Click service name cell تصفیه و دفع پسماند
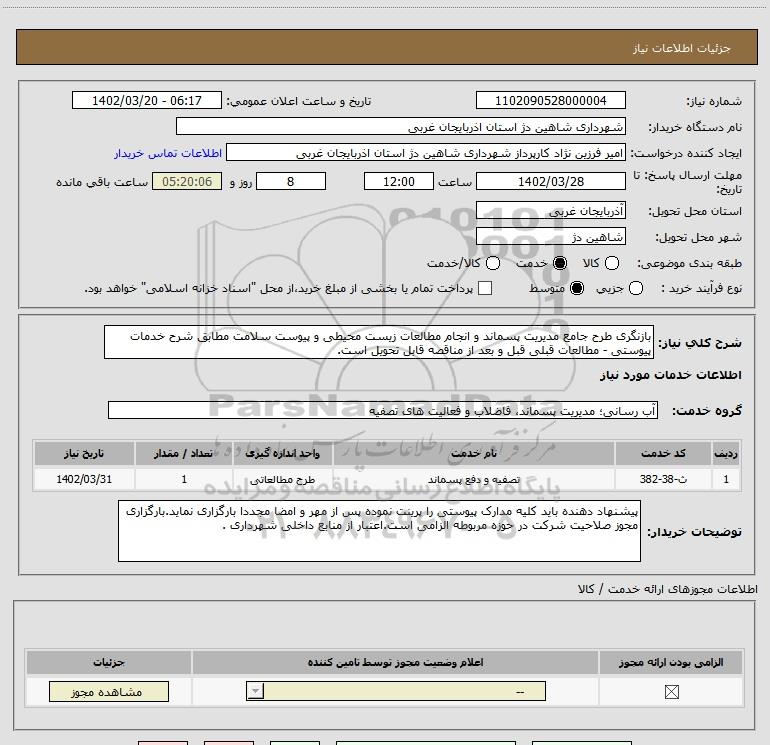This screenshot has height=745, width=770. click(x=474, y=479)
